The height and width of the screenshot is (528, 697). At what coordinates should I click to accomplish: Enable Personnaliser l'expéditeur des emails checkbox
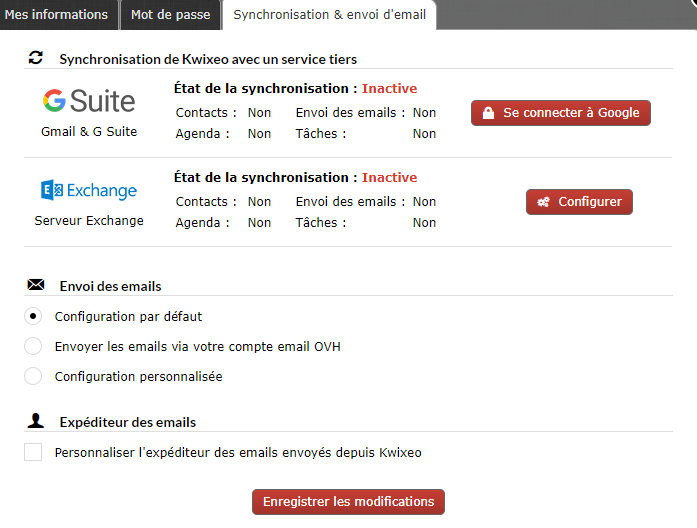click(34, 453)
